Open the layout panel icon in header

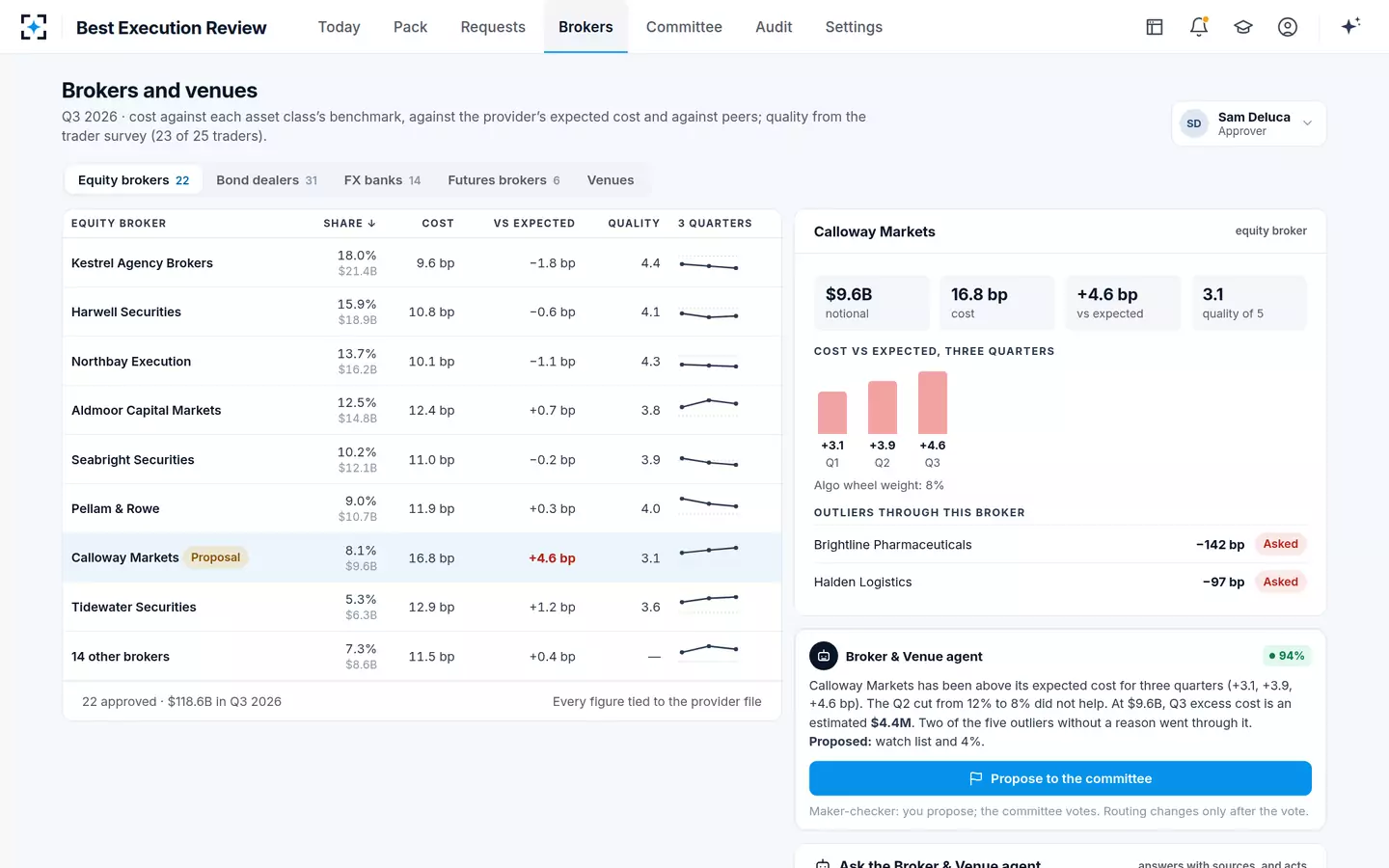point(1155,27)
